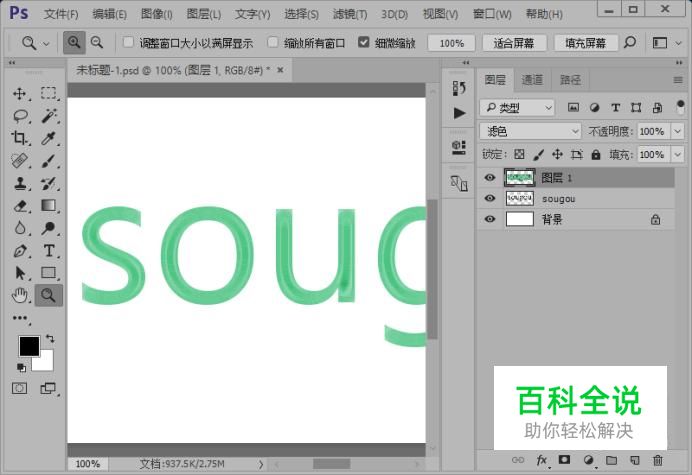692x475 pixels.
Task: Select the Pen tool
Action: [19, 251]
